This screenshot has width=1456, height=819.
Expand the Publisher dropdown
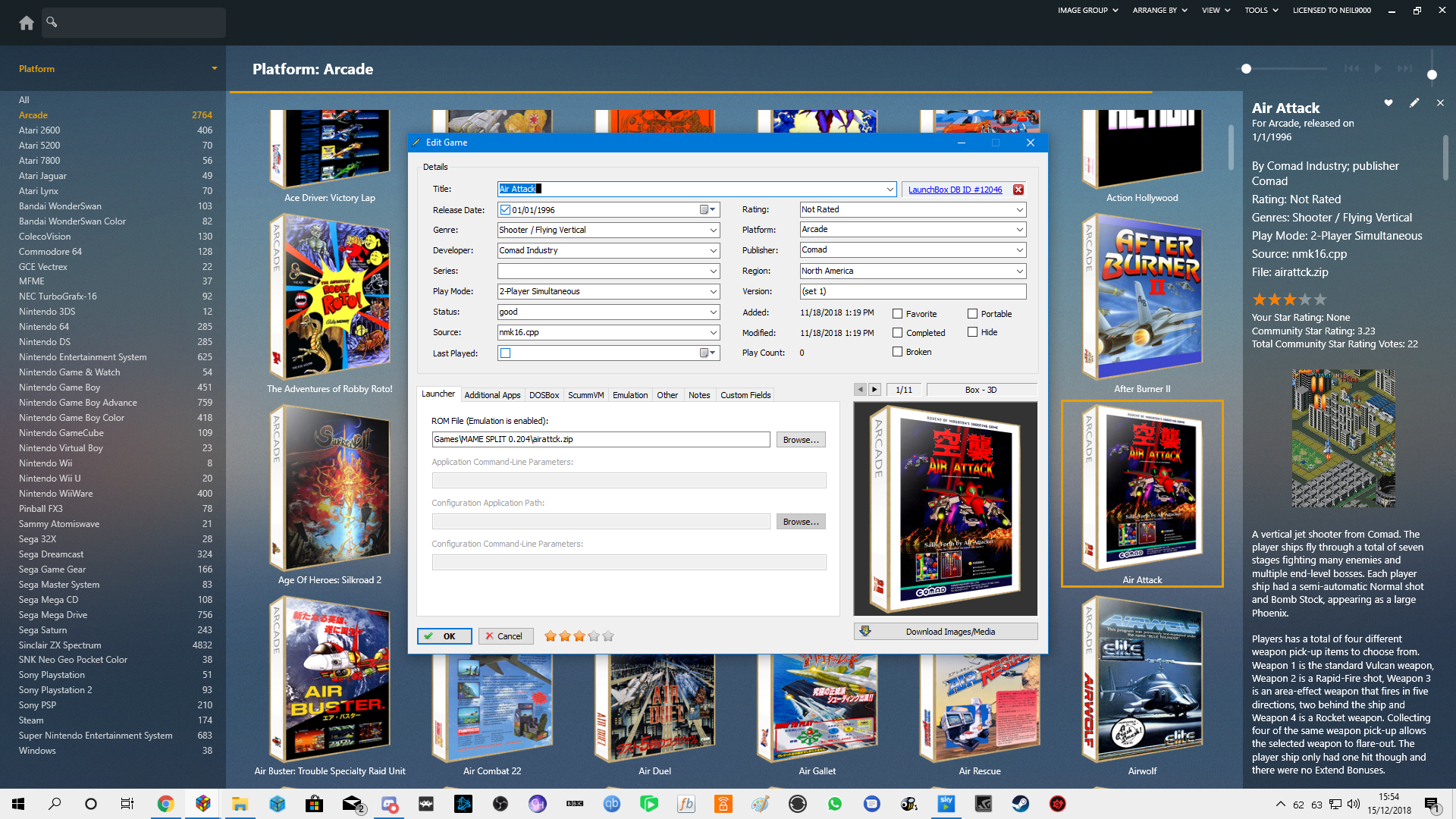[x=1019, y=249]
